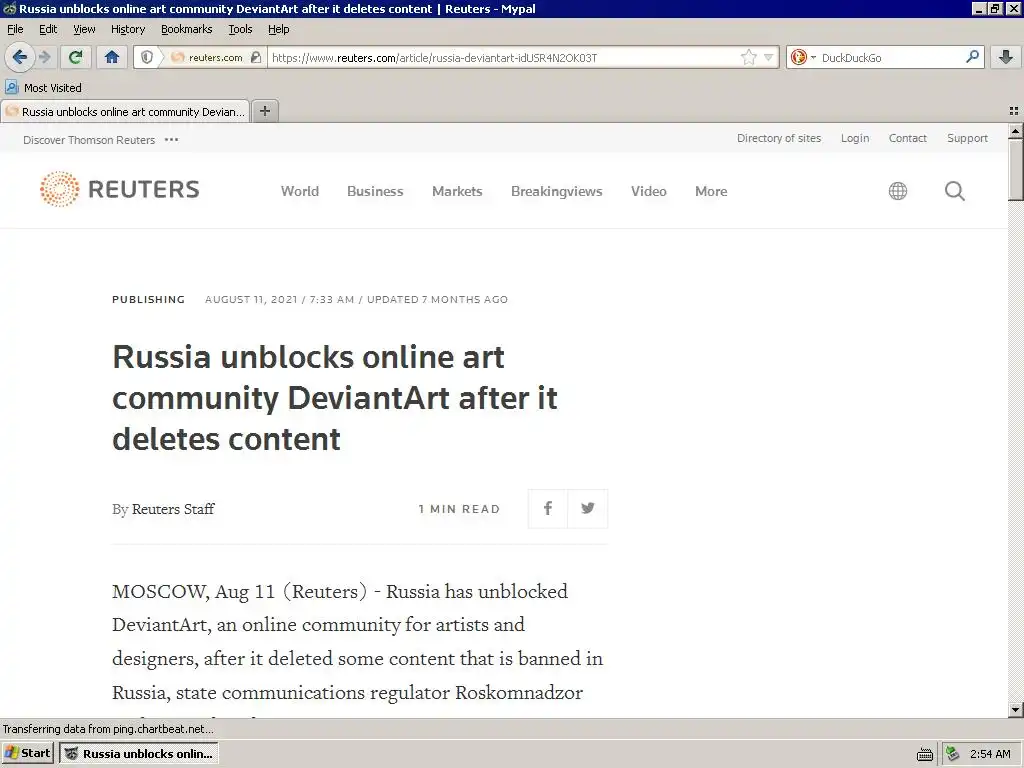This screenshot has height=768, width=1024.
Task: Go to the Business section
Action: pyautogui.click(x=375, y=191)
